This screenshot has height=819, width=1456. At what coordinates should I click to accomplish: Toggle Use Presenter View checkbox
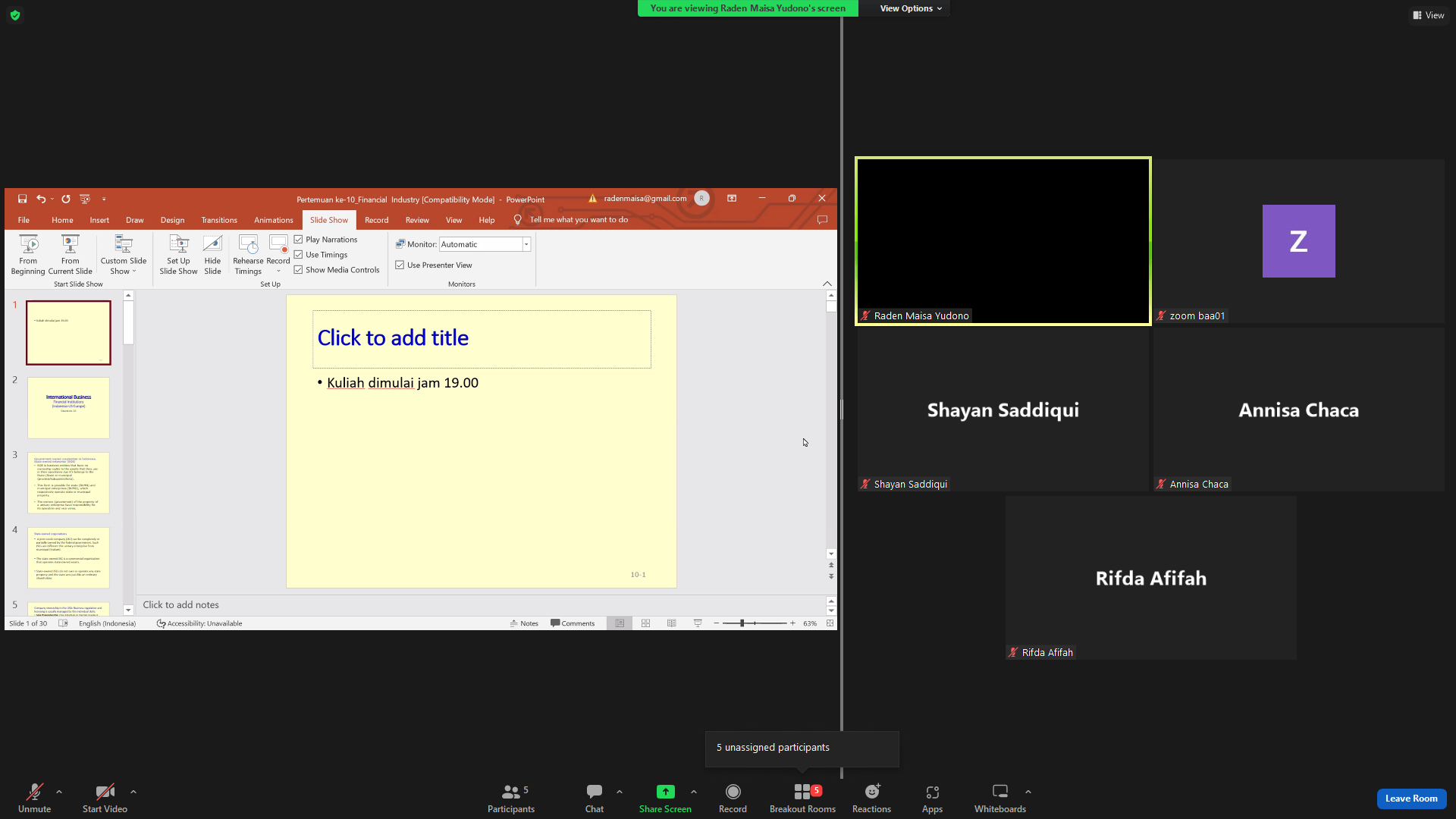pos(400,265)
